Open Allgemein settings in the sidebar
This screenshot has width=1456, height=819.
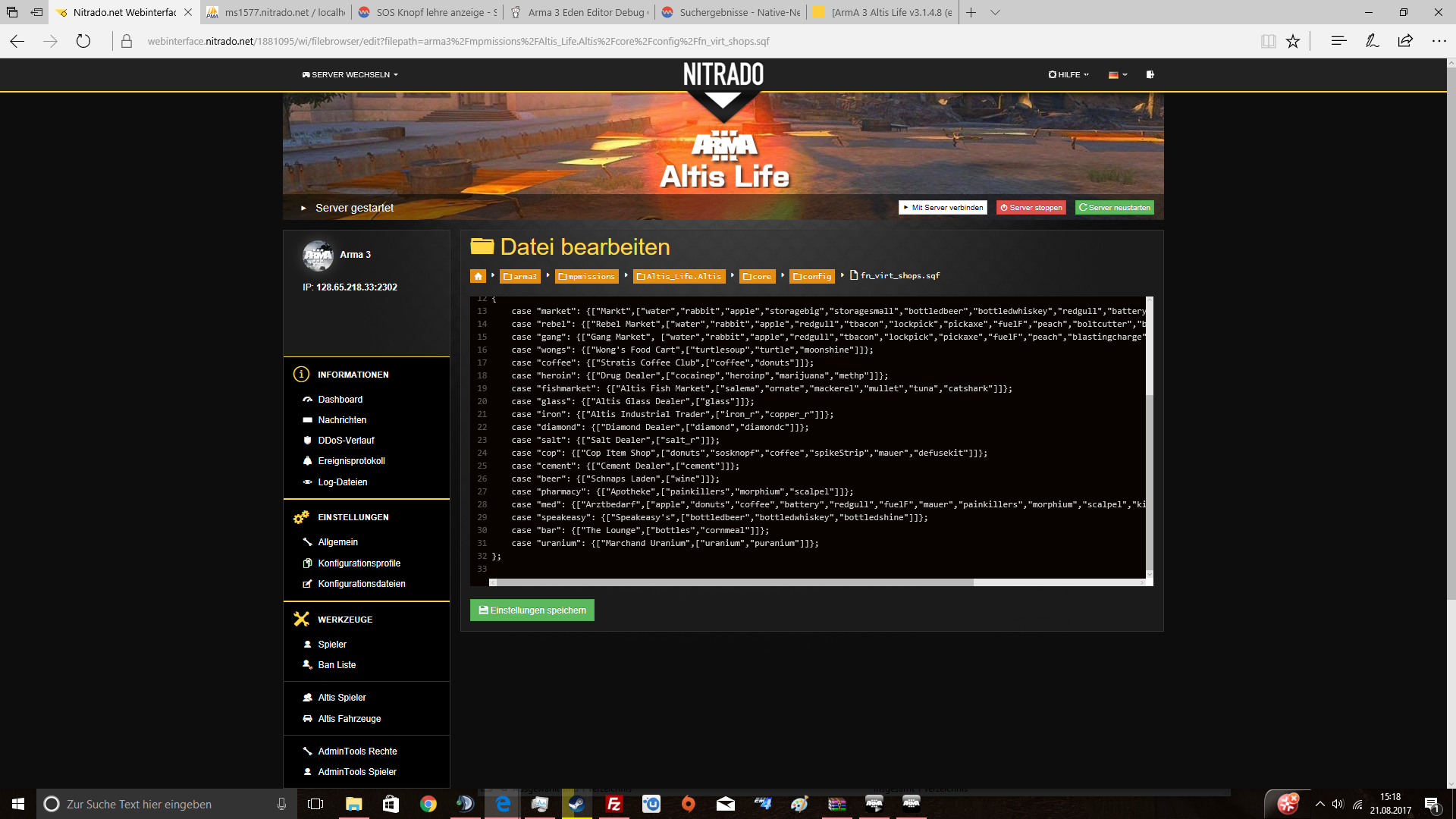pyautogui.click(x=337, y=542)
